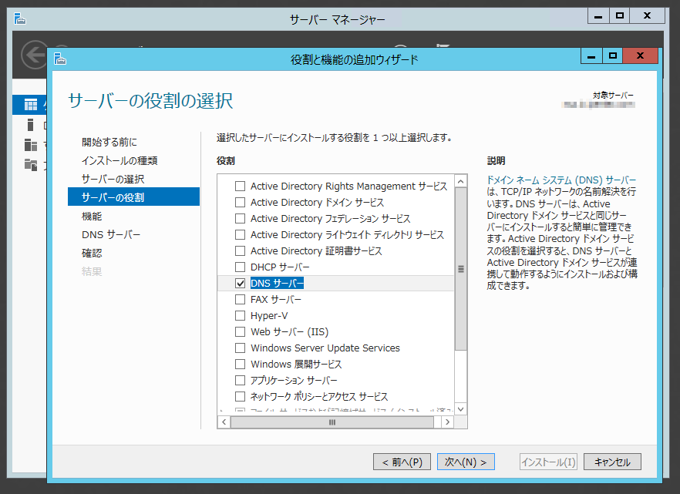Check the DHCP サーバー role

pyautogui.click(x=240, y=267)
